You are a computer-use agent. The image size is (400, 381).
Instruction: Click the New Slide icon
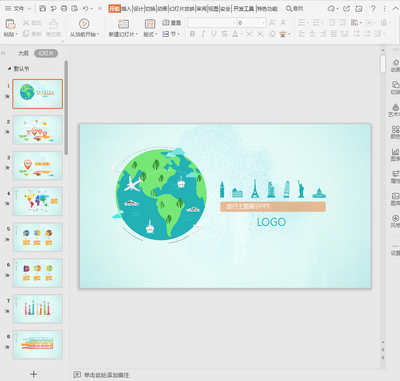pos(123,24)
